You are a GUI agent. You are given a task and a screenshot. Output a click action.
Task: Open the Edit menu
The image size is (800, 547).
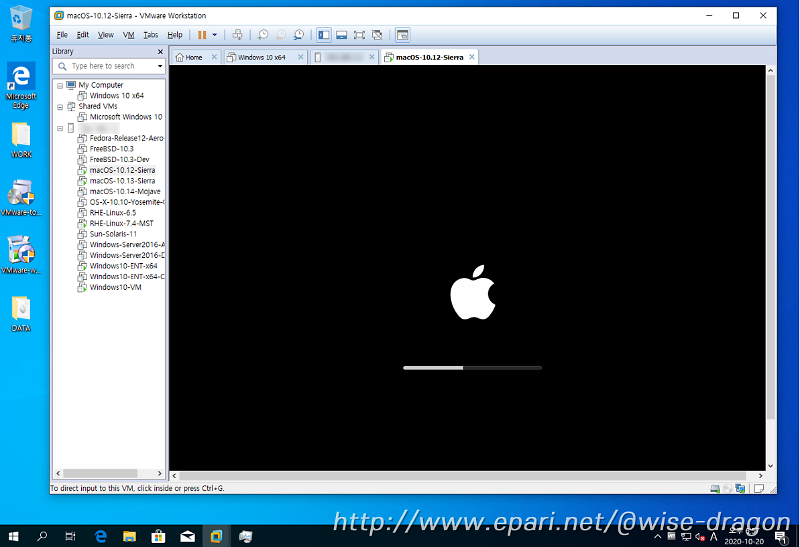coord(83,35)
